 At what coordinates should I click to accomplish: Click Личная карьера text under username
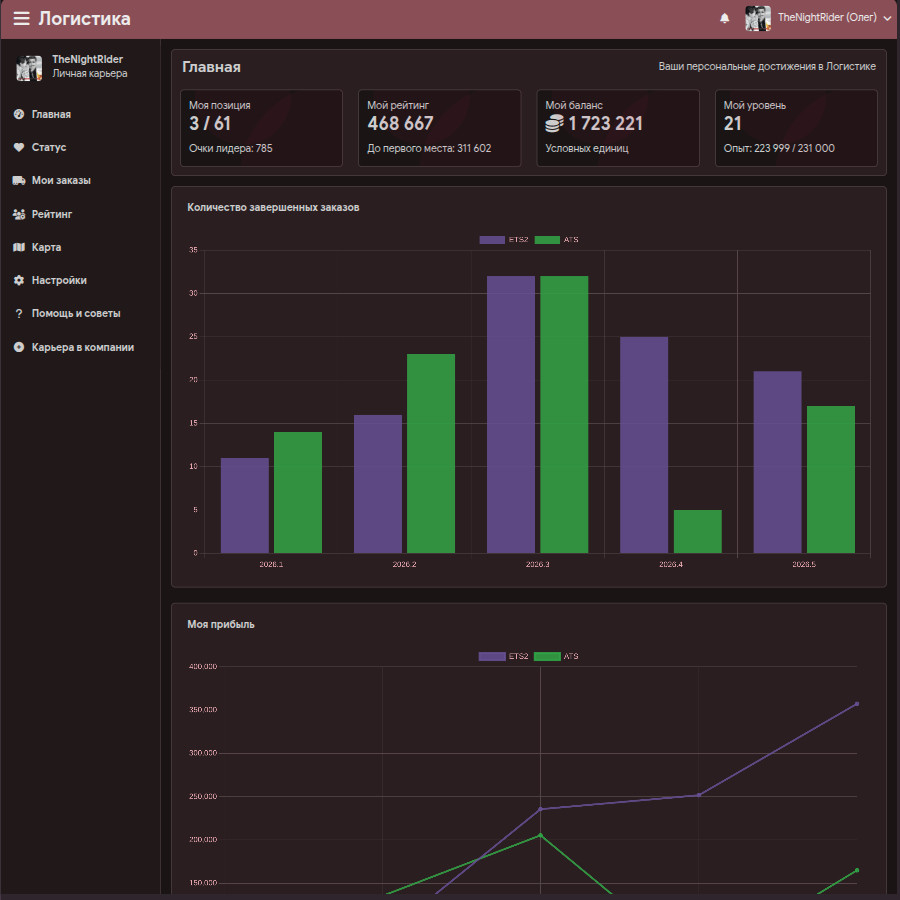point(90,73)
